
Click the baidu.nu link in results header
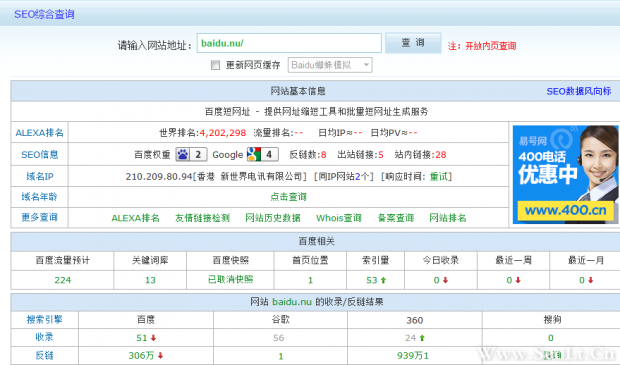(x=292, y=302)
